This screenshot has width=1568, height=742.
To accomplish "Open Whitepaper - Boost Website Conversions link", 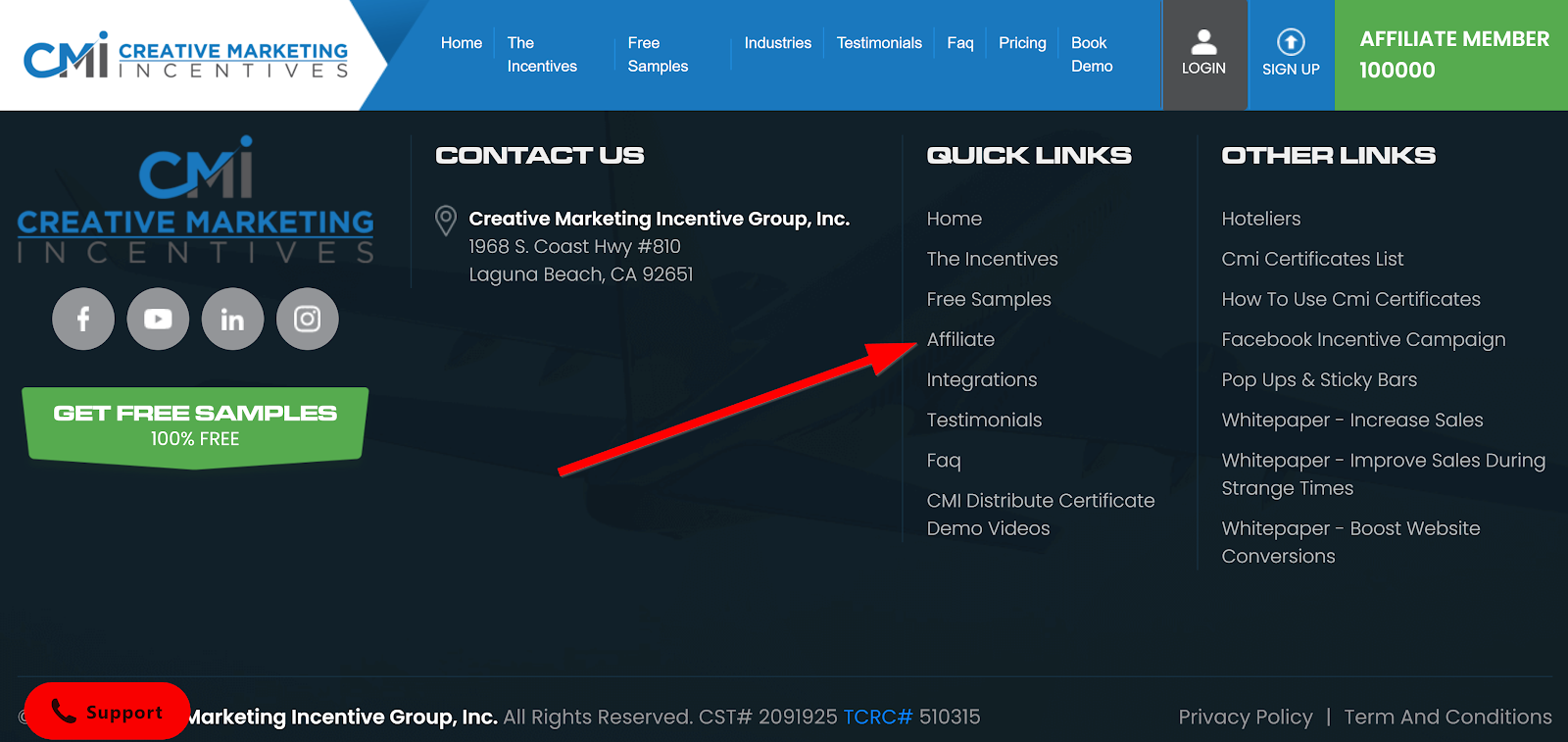I will 1350,542.
